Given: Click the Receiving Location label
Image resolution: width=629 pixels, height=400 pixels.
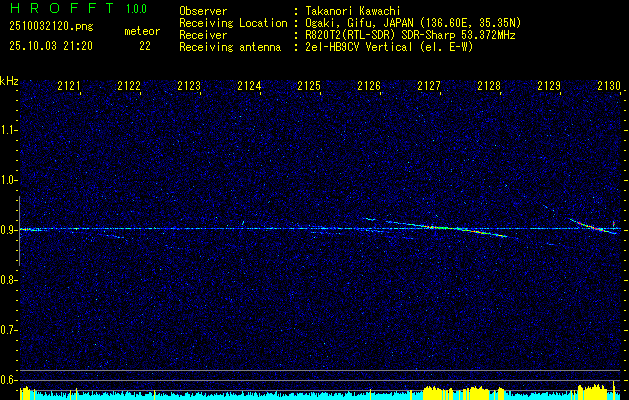Looking at the screenshot, I should click(x=233, y=23).
